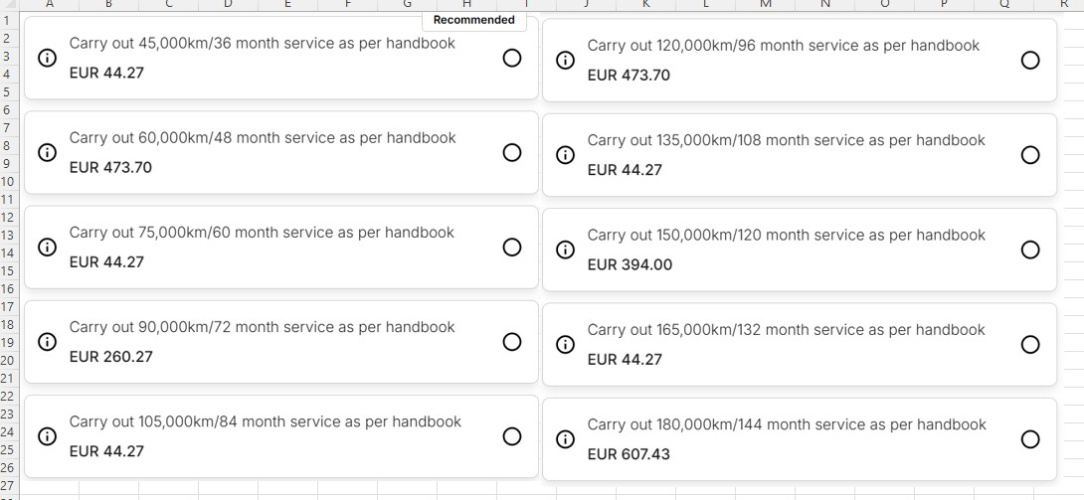Click info icon for 105,000km/84 month service
This screenshot has height=500, width=1084.
tap(46, 436)
